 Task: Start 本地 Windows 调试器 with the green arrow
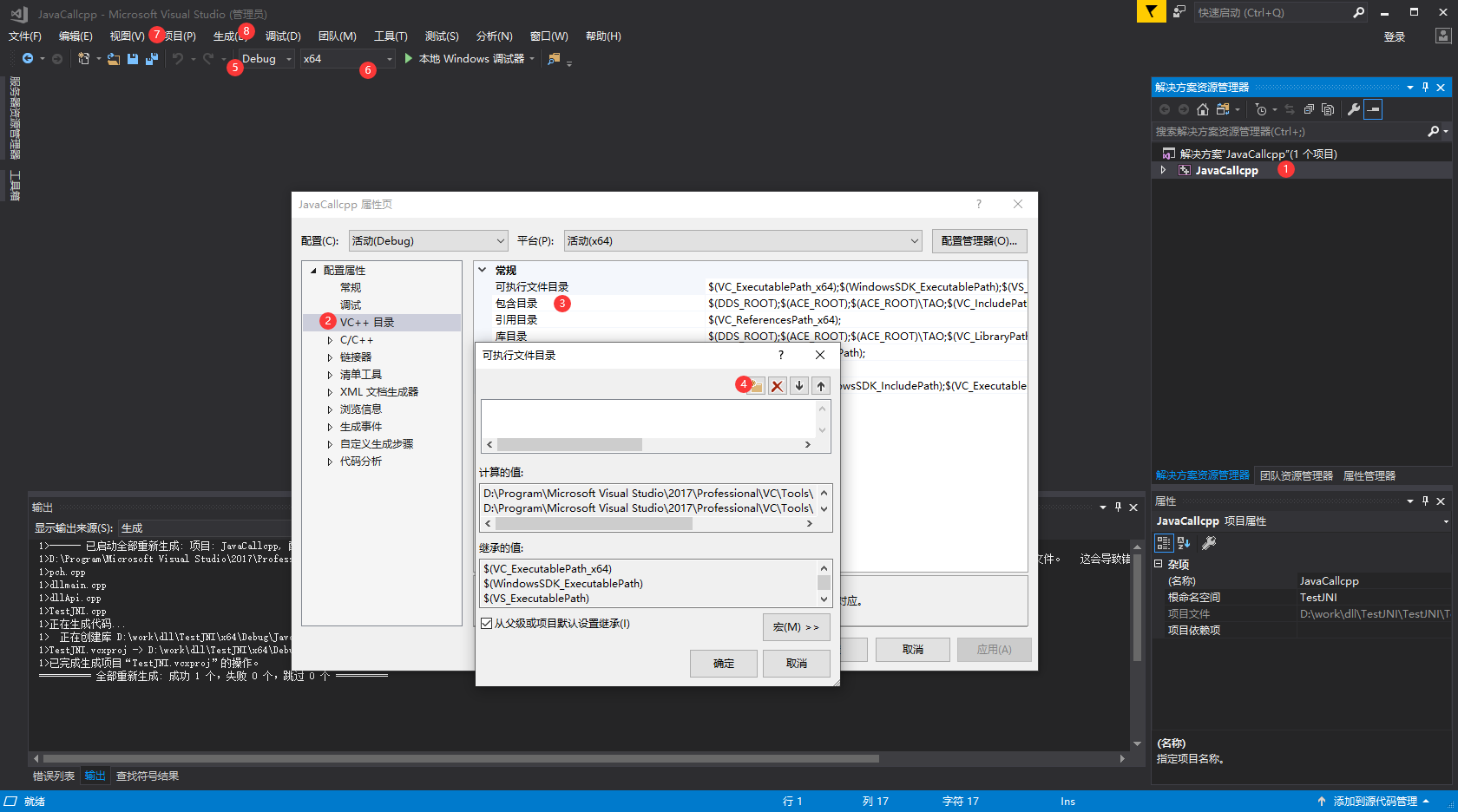(x=408, y=59)
